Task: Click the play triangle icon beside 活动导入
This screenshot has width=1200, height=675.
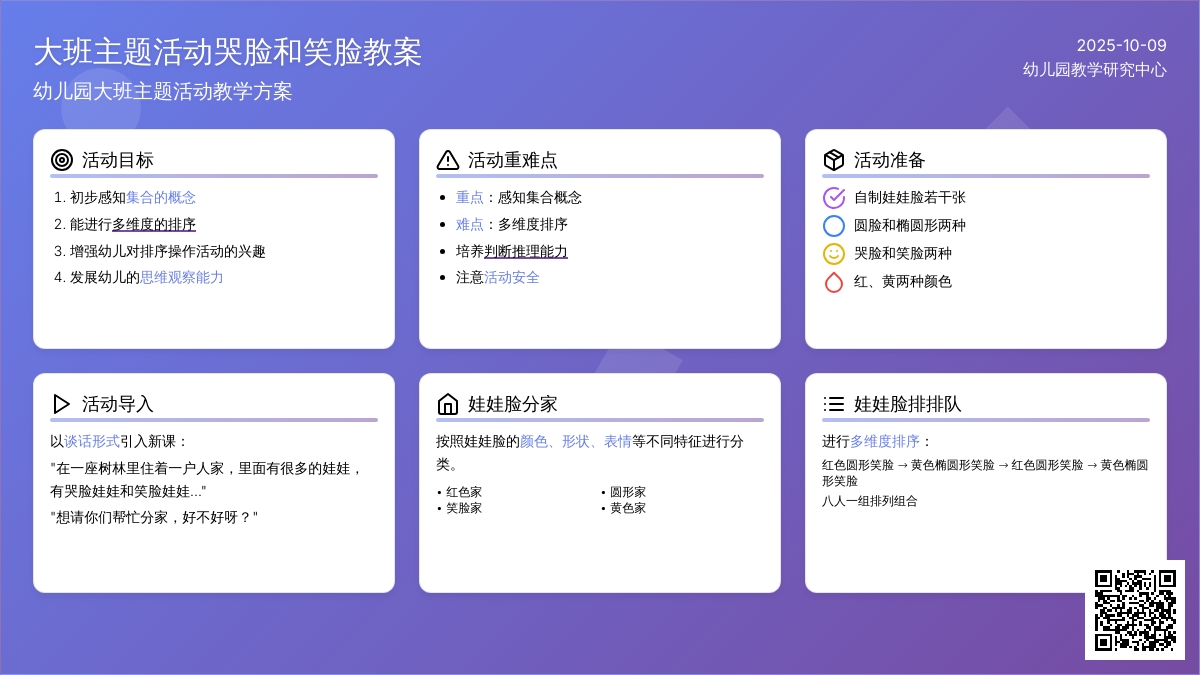Action: tap(62, 404)
